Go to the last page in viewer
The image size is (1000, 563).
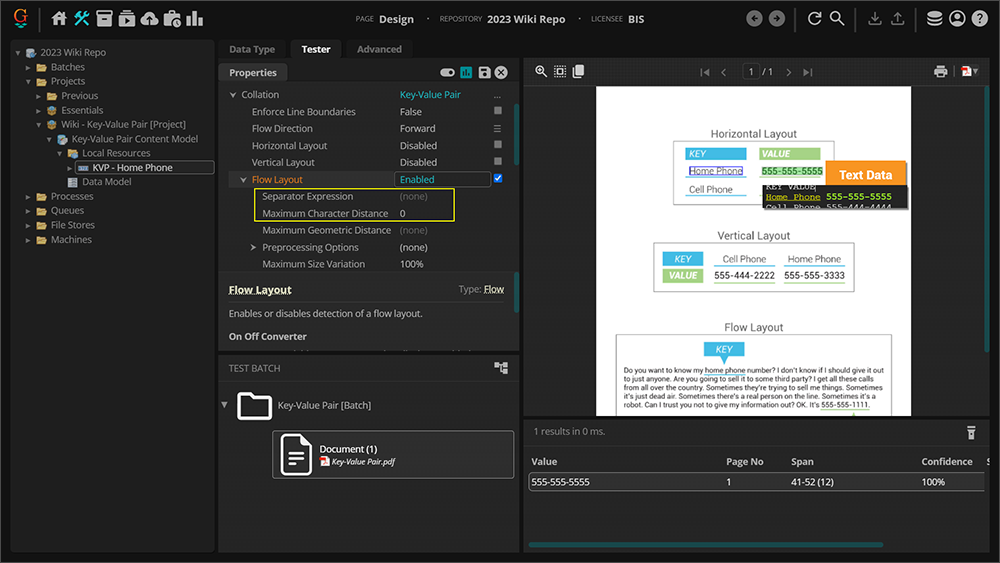pos(808,72)
